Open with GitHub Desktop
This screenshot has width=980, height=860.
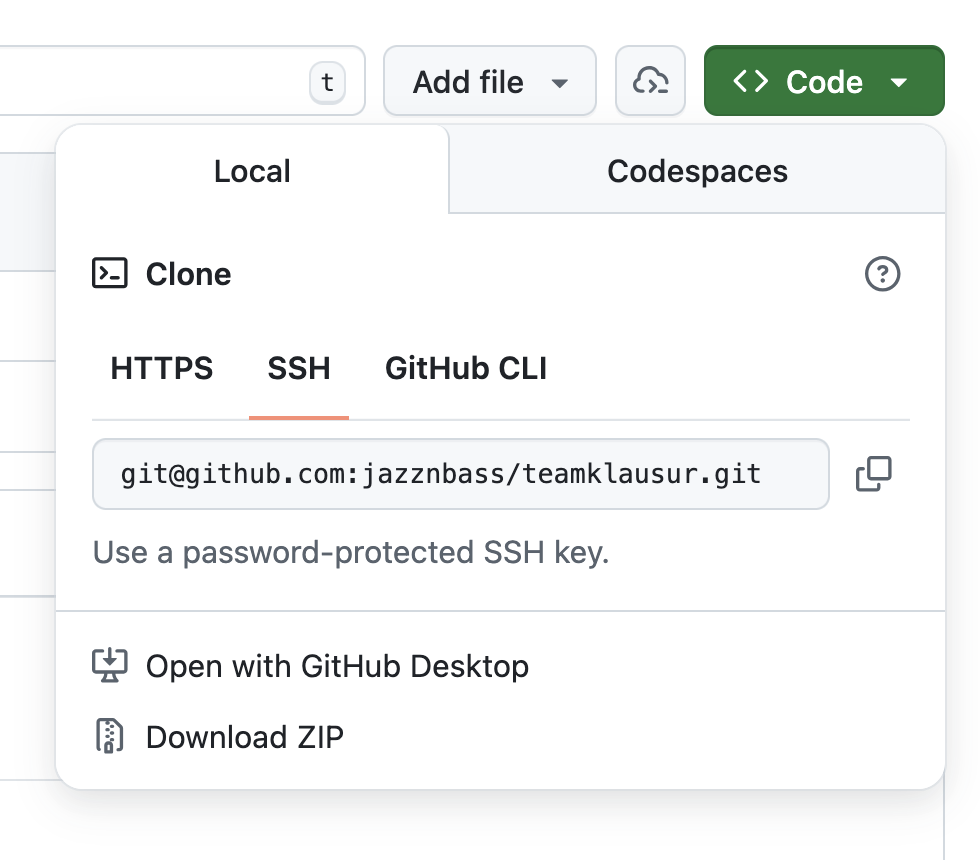pos(337,666)
